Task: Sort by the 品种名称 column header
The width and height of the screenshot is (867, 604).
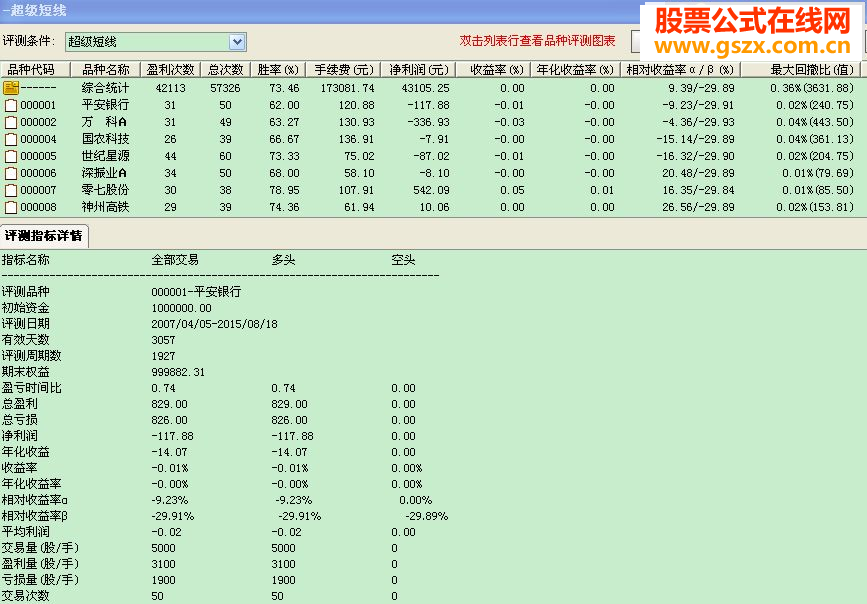Action: 106,70
